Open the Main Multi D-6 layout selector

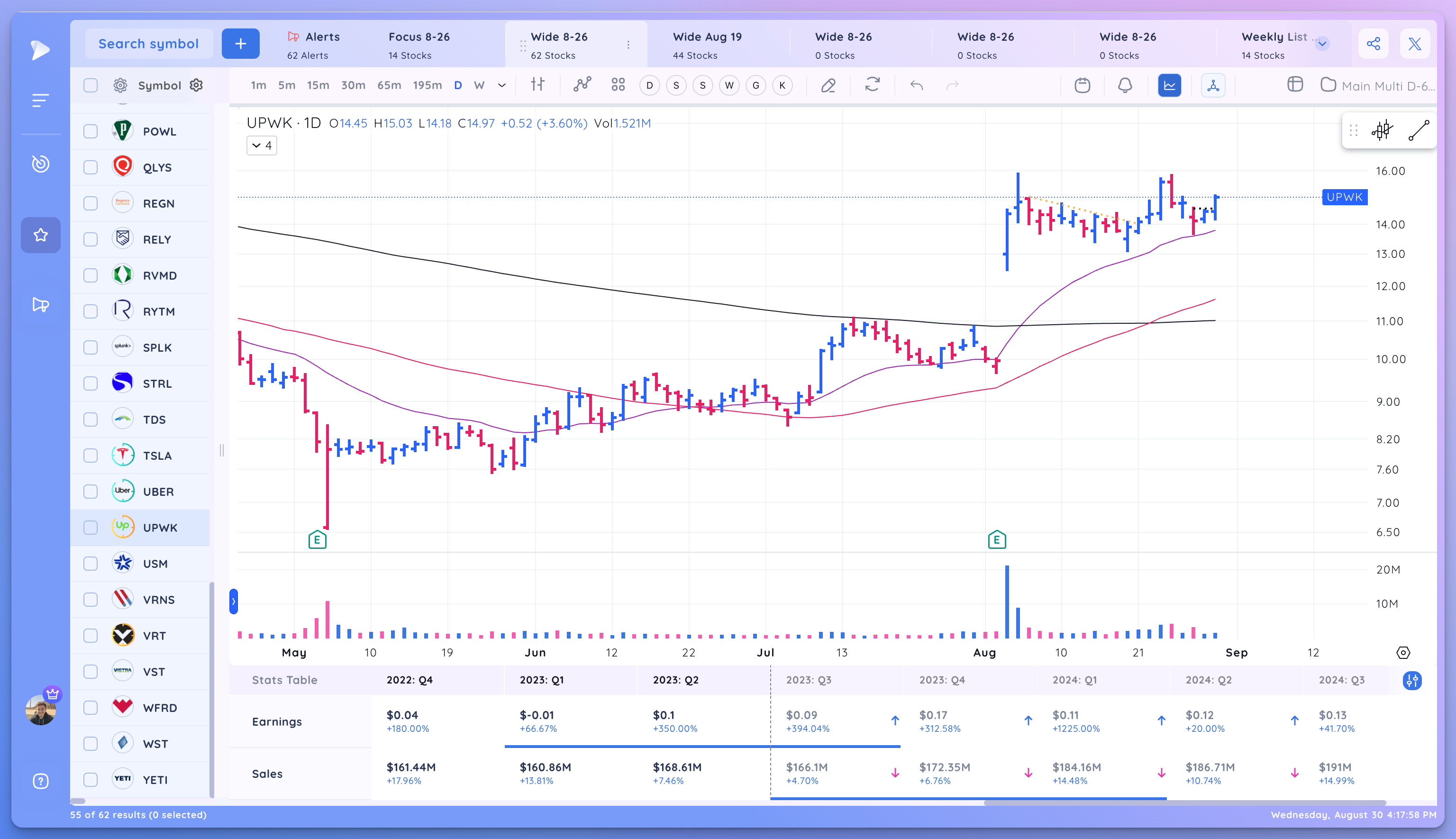click(1377, 85)
